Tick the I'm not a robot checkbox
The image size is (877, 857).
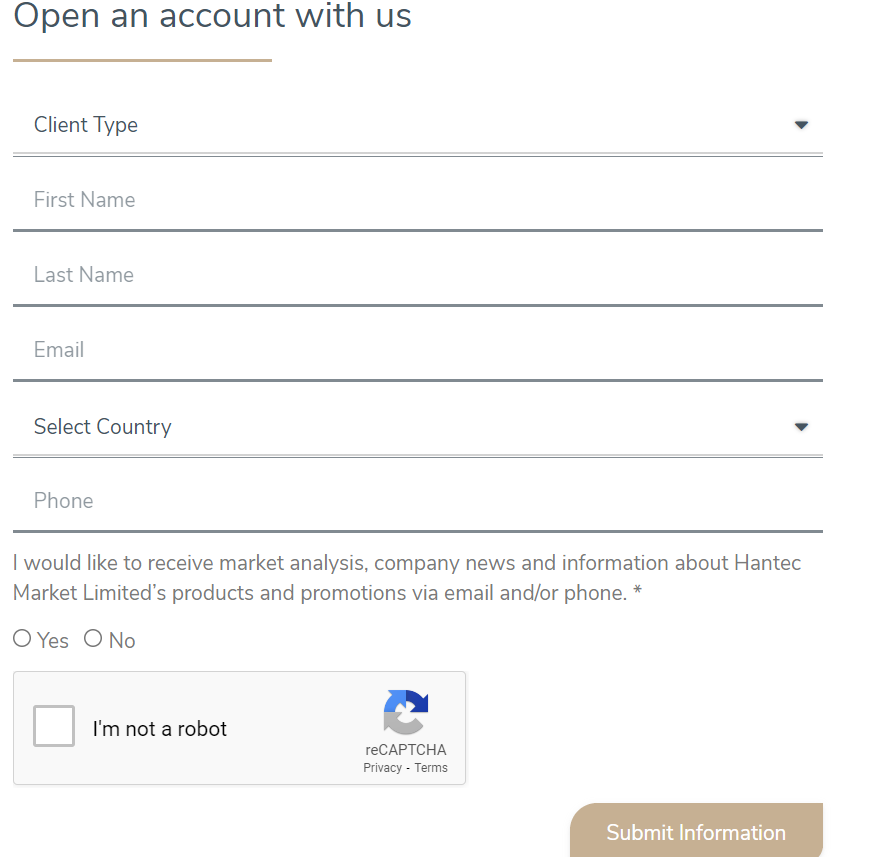(54, 726)
